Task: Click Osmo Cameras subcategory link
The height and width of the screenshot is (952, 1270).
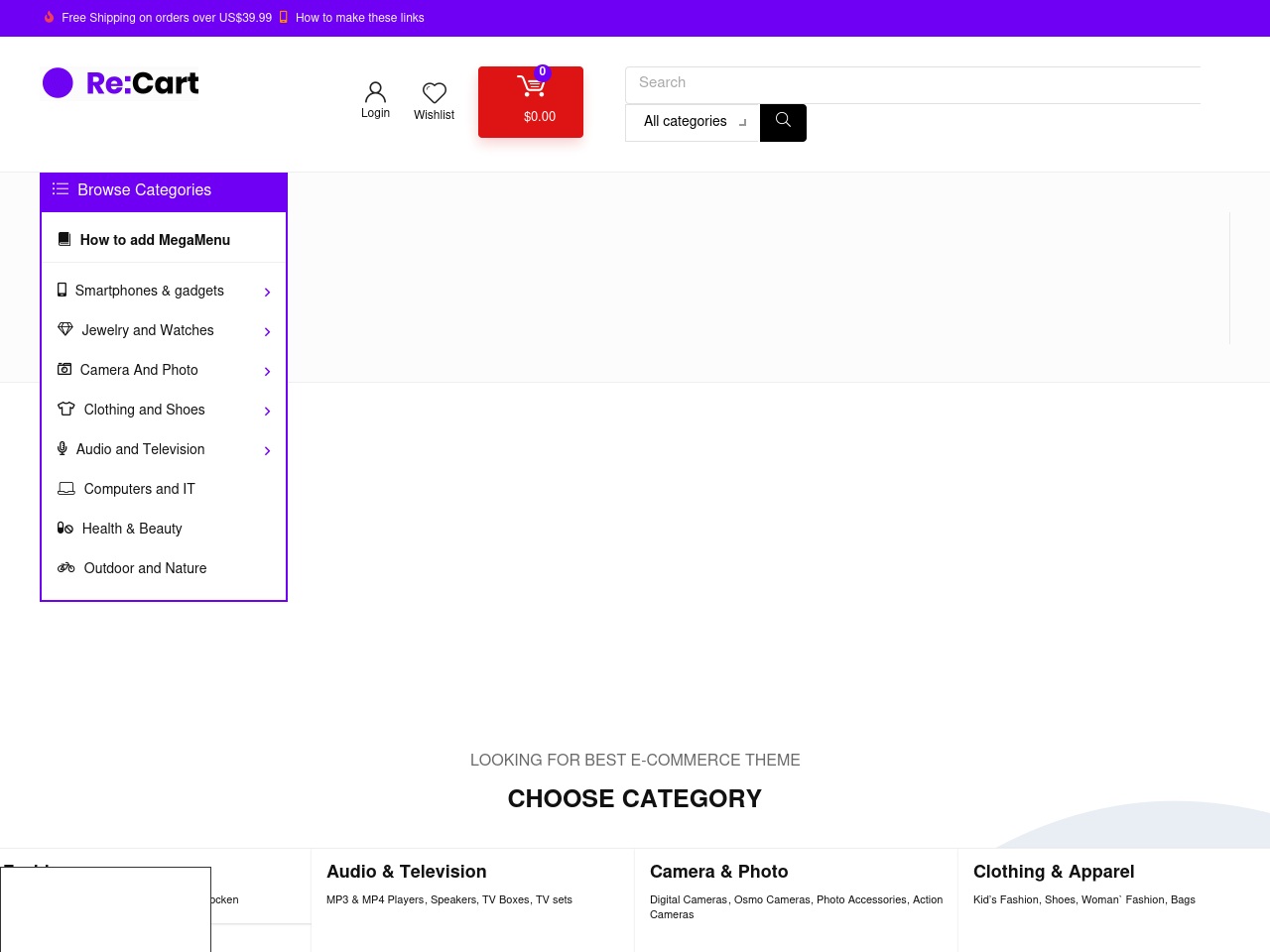Action: (x=772, y=899)
